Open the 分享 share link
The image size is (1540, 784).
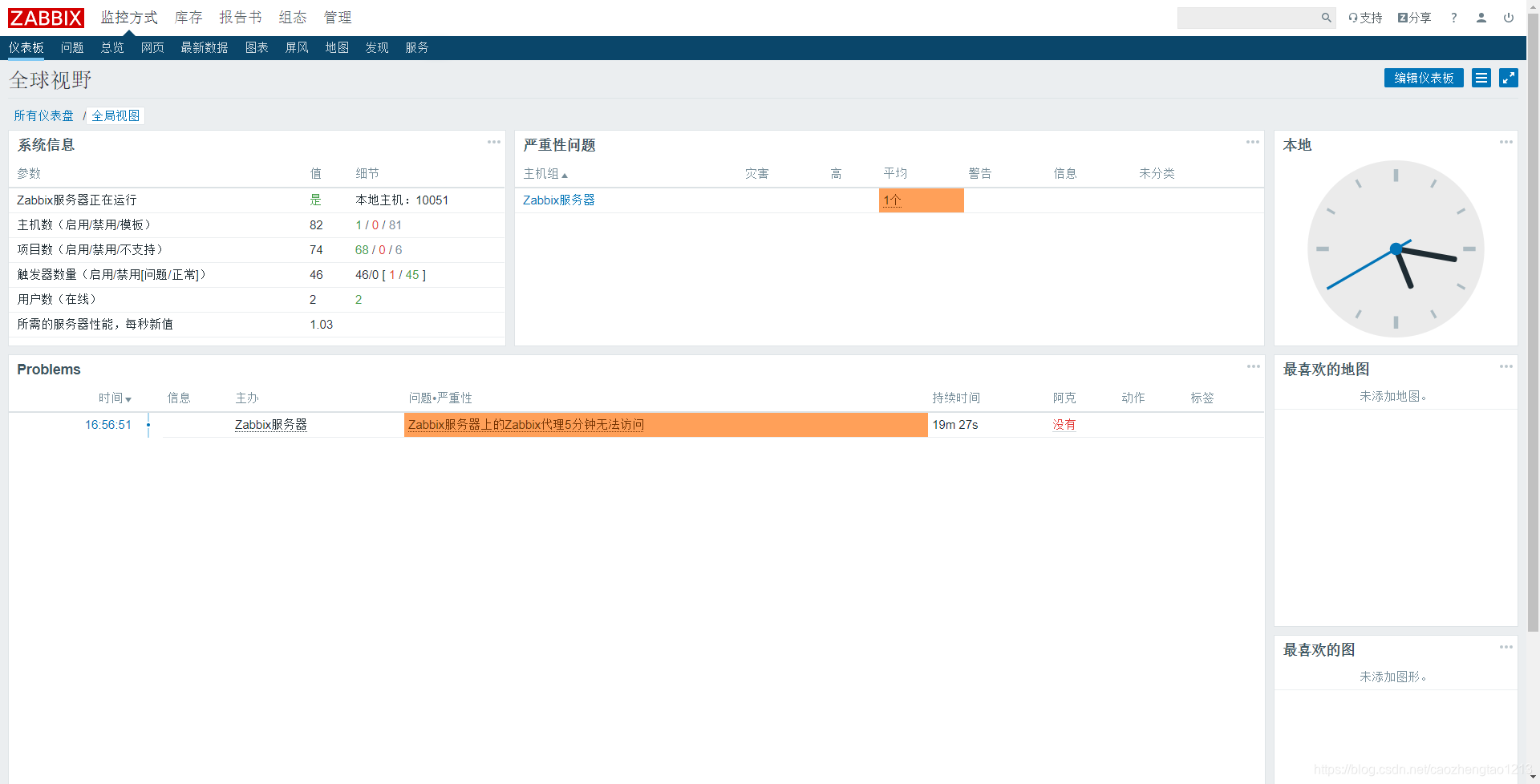click(1414, 18)
